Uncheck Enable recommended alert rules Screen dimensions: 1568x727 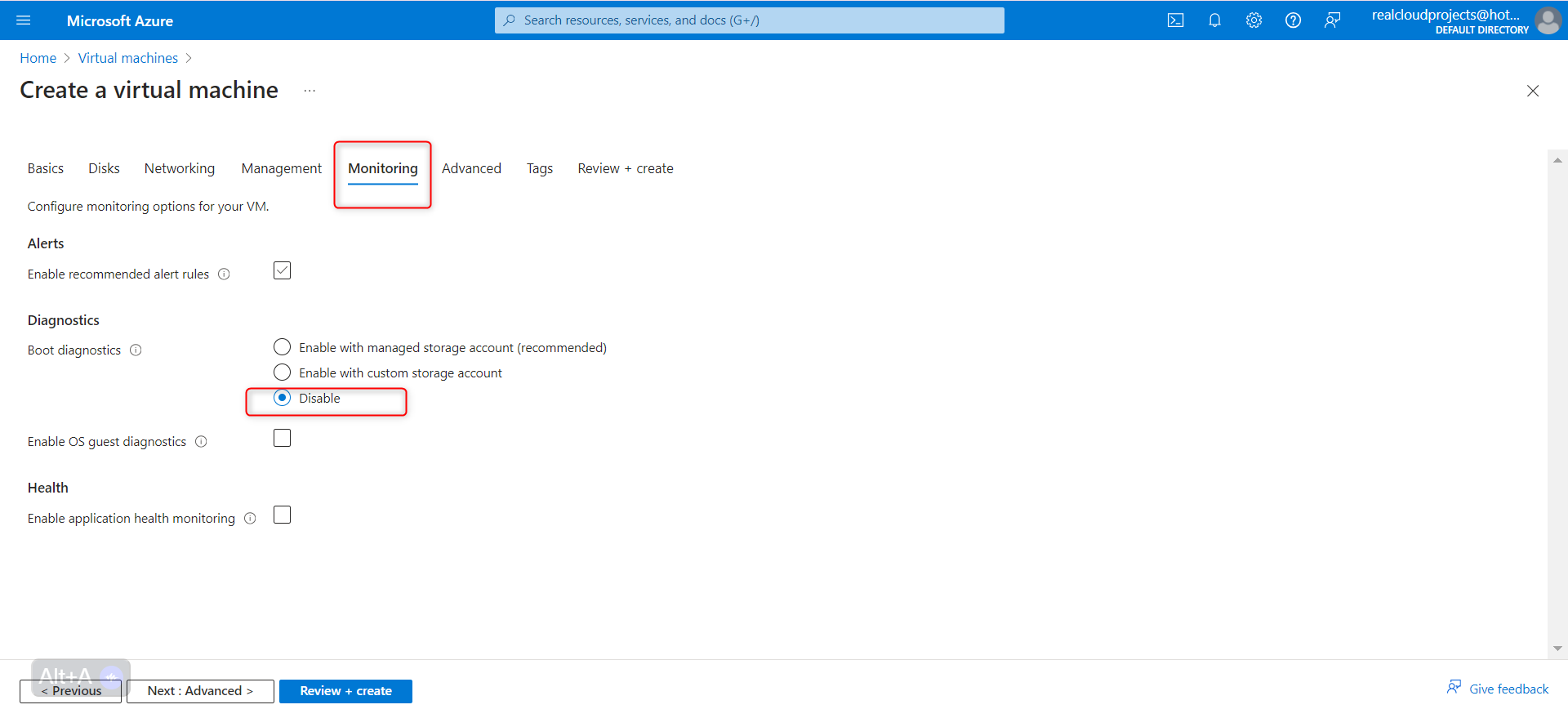(282, 270)
